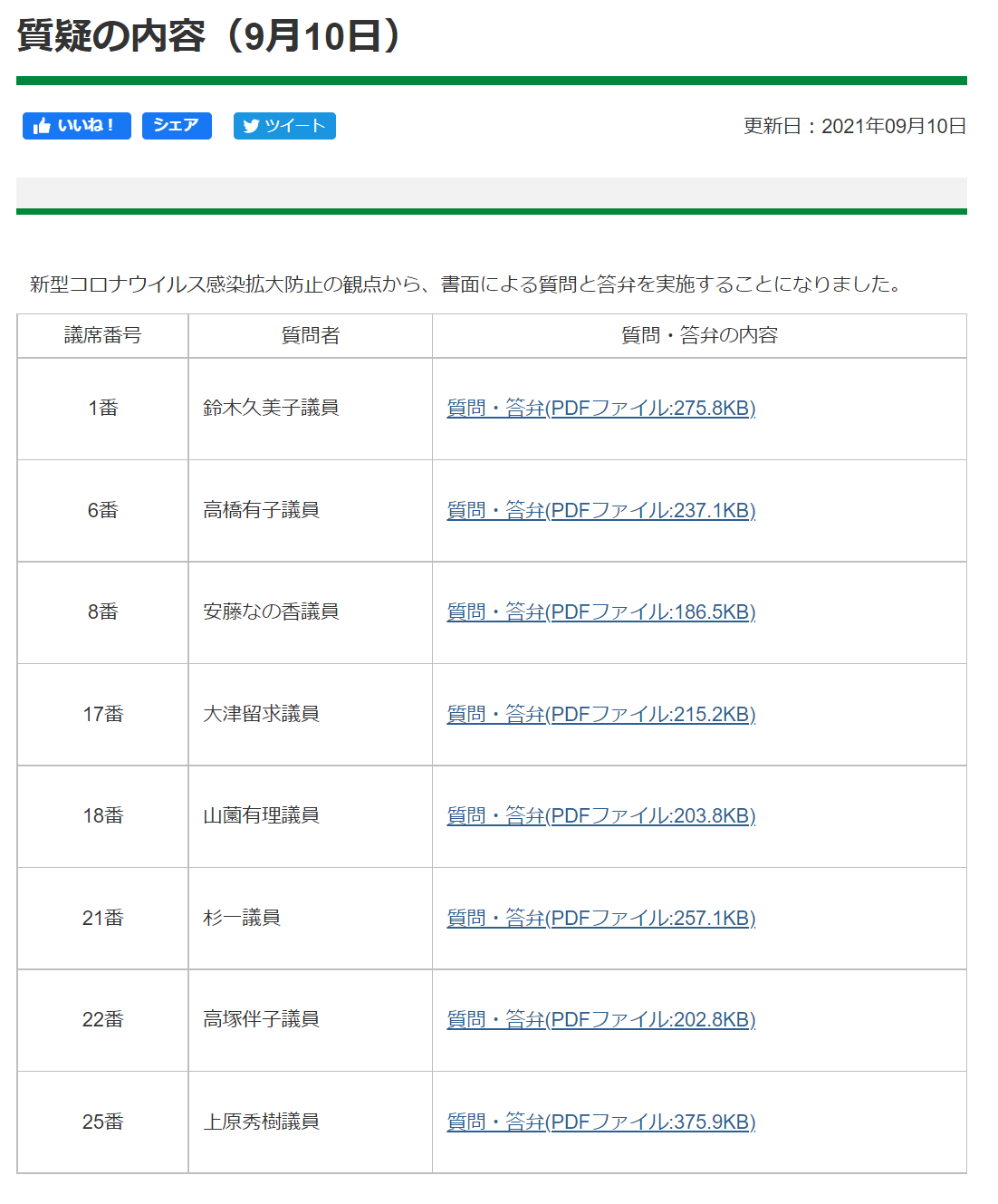Open 安藤なの香議員's 質問・答弁 PDF (186.5KB)
Viewport: 998px width, 1204px height.
pyautogui.click(x=601, y=612)
